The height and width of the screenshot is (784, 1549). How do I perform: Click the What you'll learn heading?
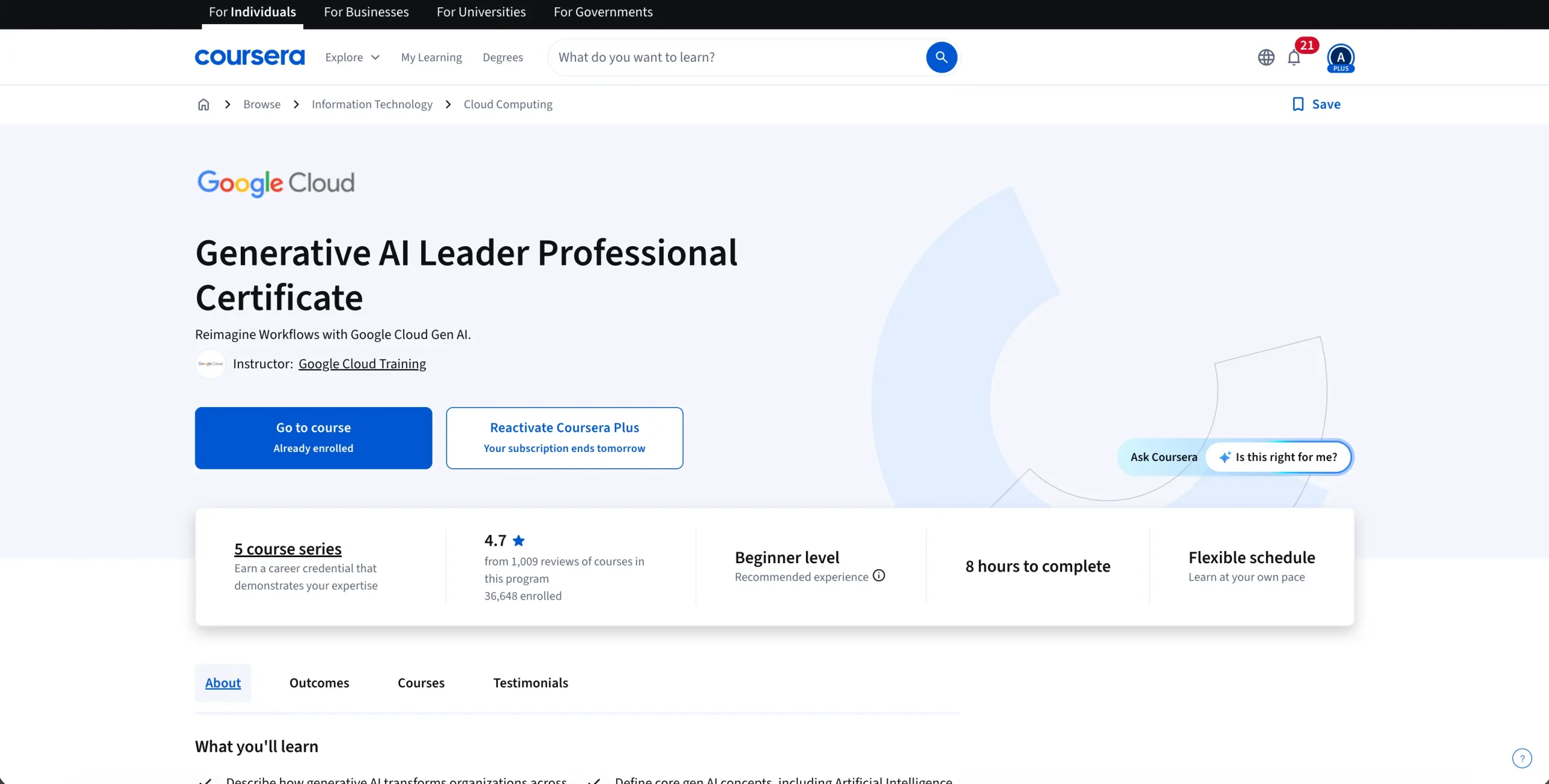(257, 746)
